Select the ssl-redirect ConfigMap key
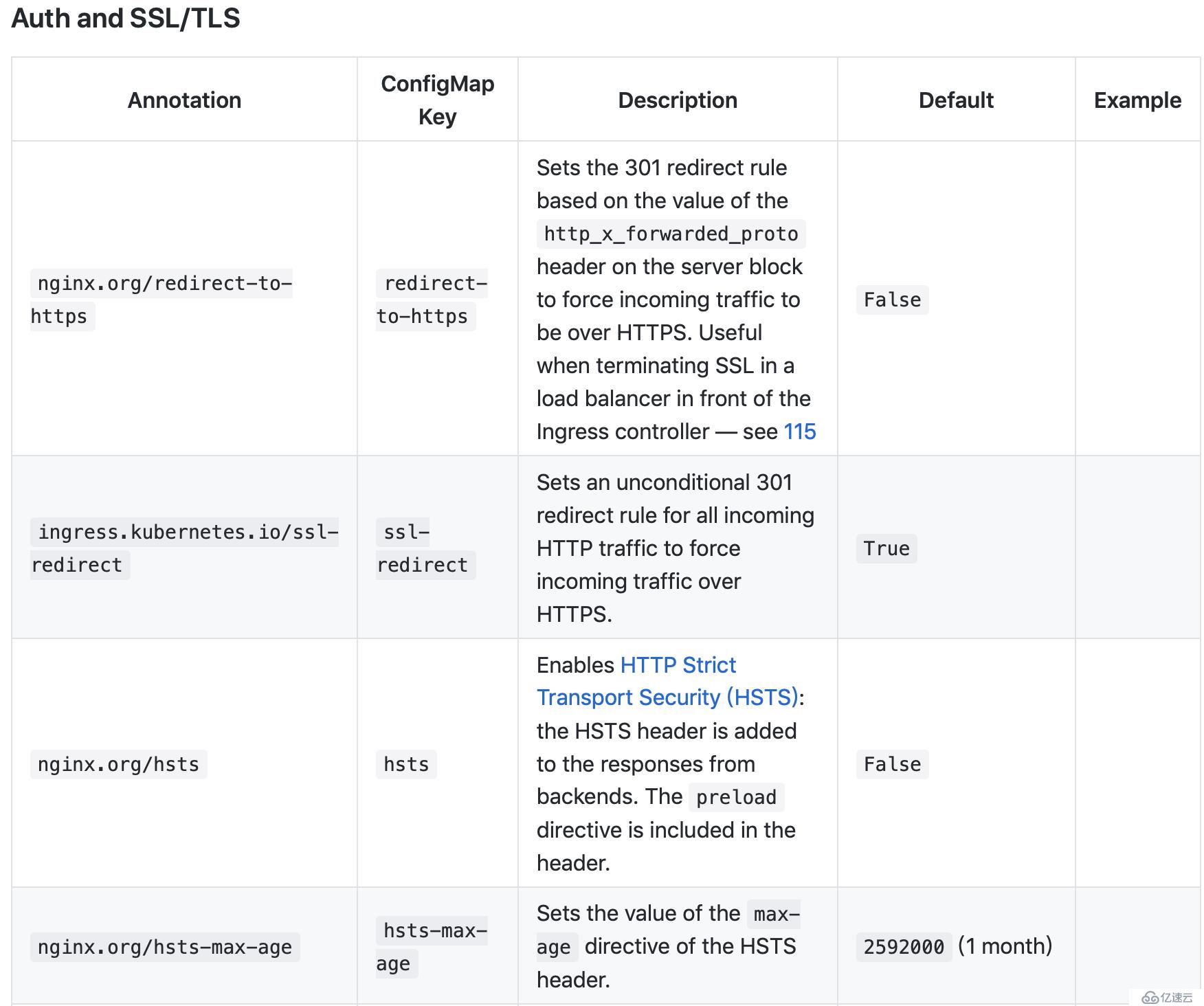 pos(425,548)
